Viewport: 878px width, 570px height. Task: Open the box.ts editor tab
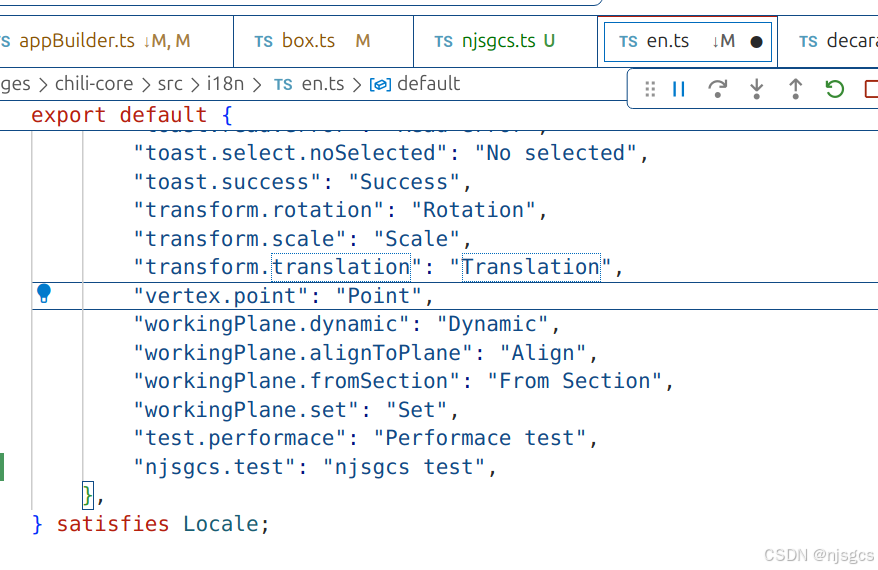click(x=309, y=41)
